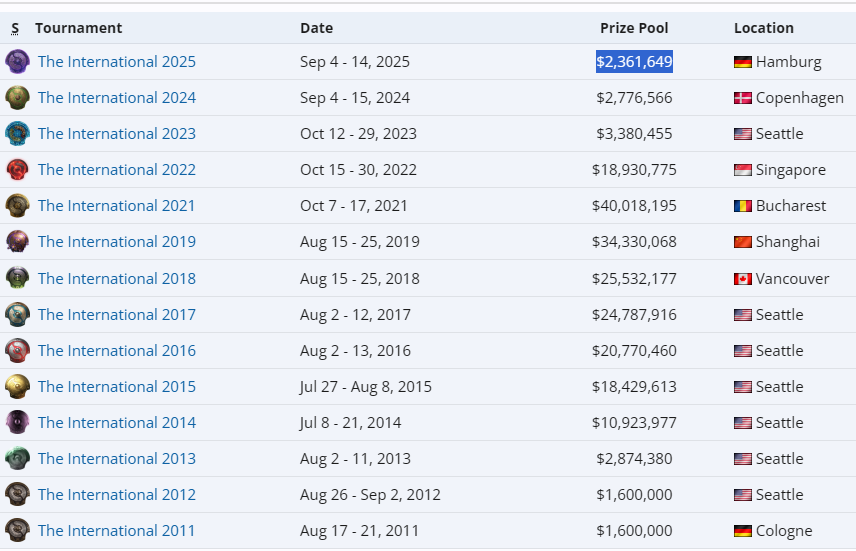This screenshot has height=551, width=856.
Task: Click The International 2015 tournament icon
Action: [x=17, y=387]
